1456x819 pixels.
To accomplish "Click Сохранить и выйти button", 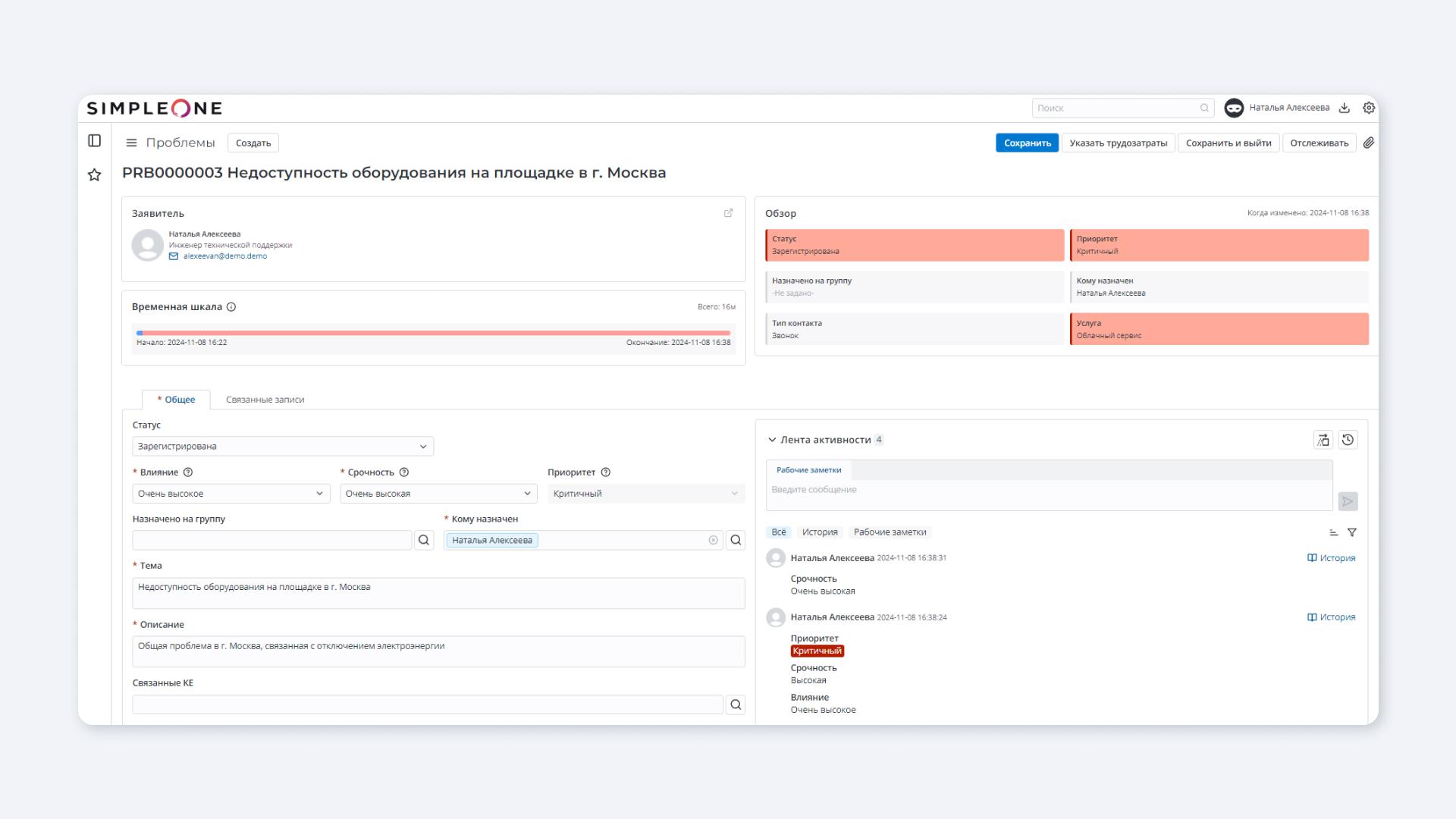I will [1228, 142].
